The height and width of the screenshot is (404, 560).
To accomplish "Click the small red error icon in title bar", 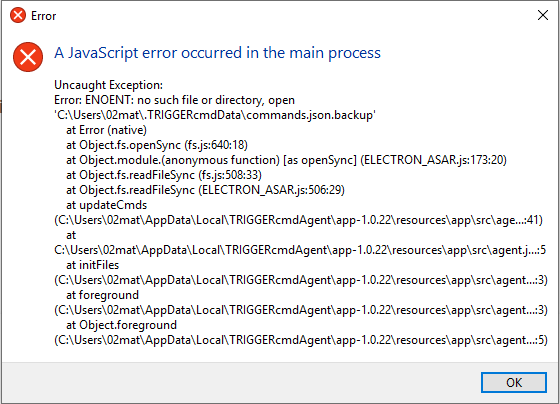I will [18, 15].
